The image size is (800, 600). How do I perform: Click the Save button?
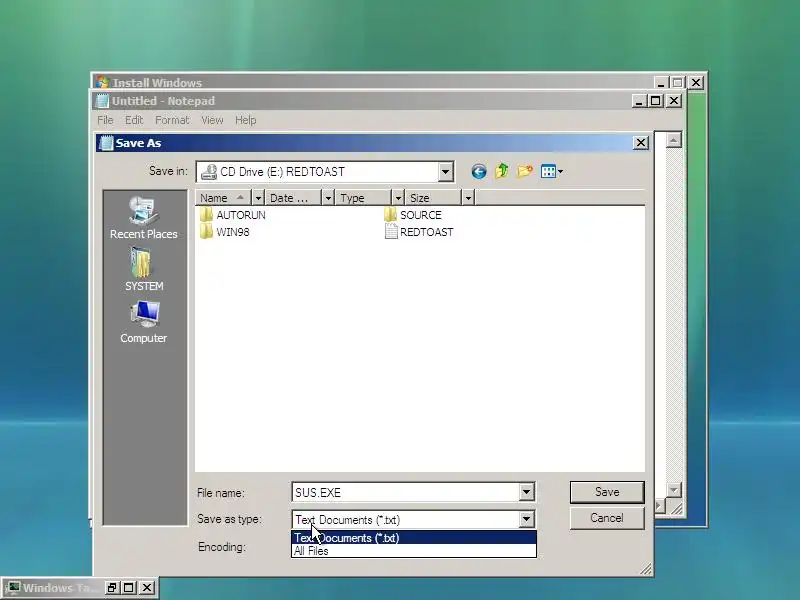point(607,492)
